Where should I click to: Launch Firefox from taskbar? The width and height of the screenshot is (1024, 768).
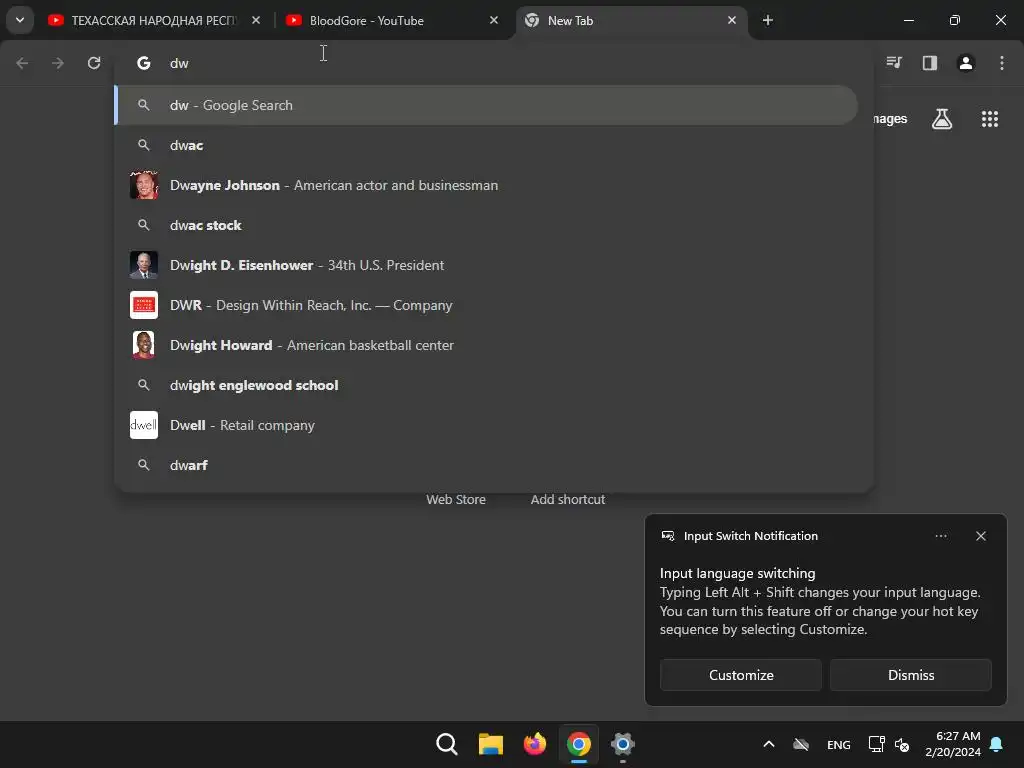pos(535,744)
